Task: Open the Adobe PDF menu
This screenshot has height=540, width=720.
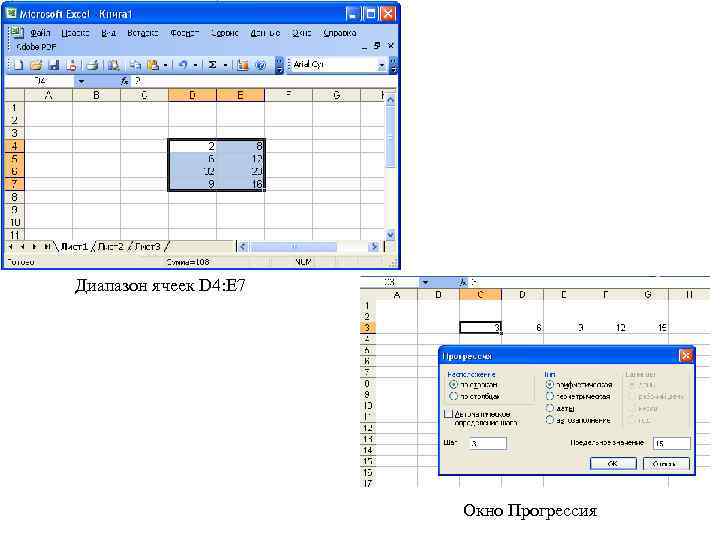Action: click(x=36, y=47)
